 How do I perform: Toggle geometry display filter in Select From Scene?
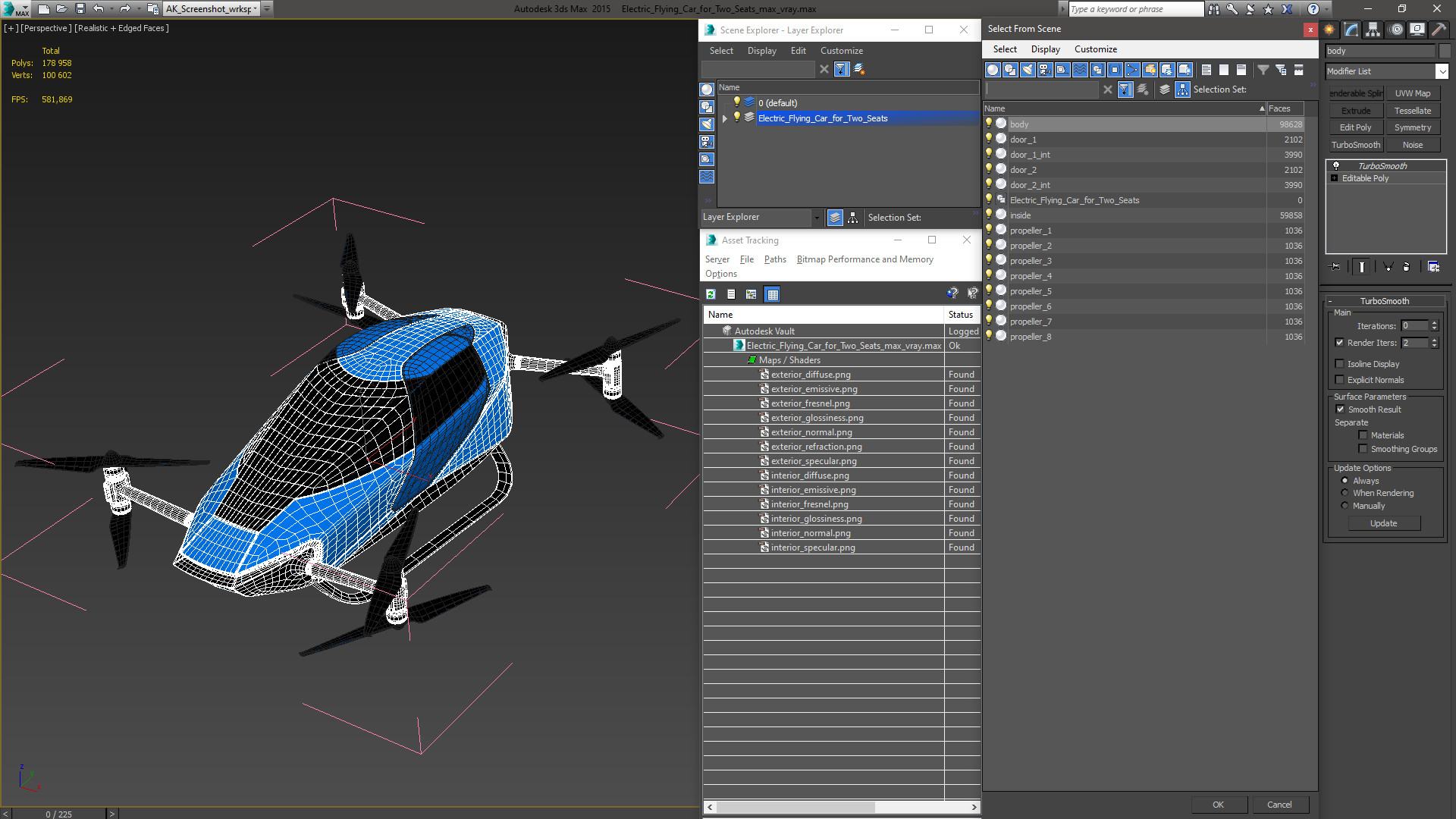(993, 70)
